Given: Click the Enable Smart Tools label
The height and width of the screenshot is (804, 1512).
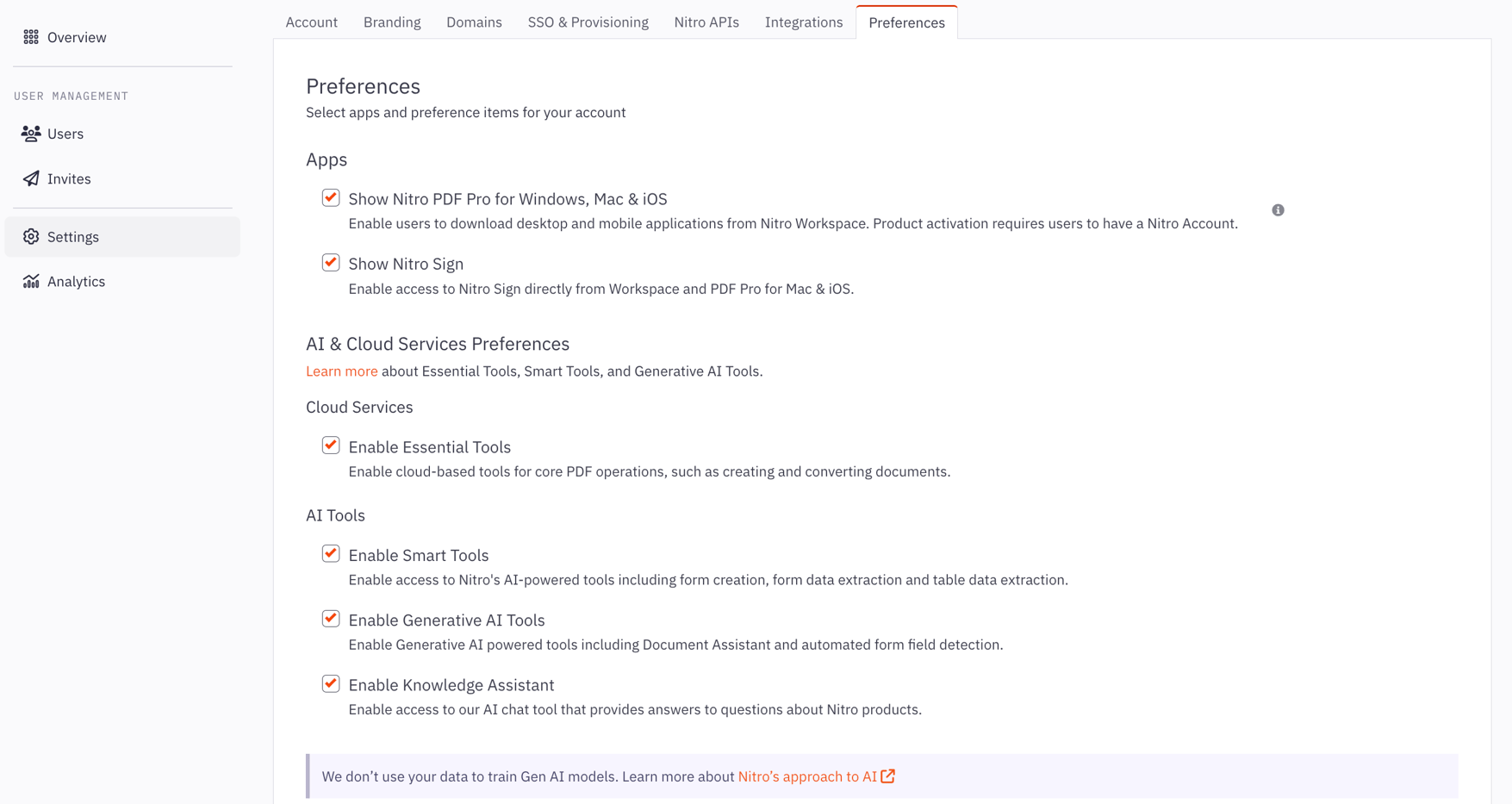Looking at the screenshot, I should coord(419,555).
